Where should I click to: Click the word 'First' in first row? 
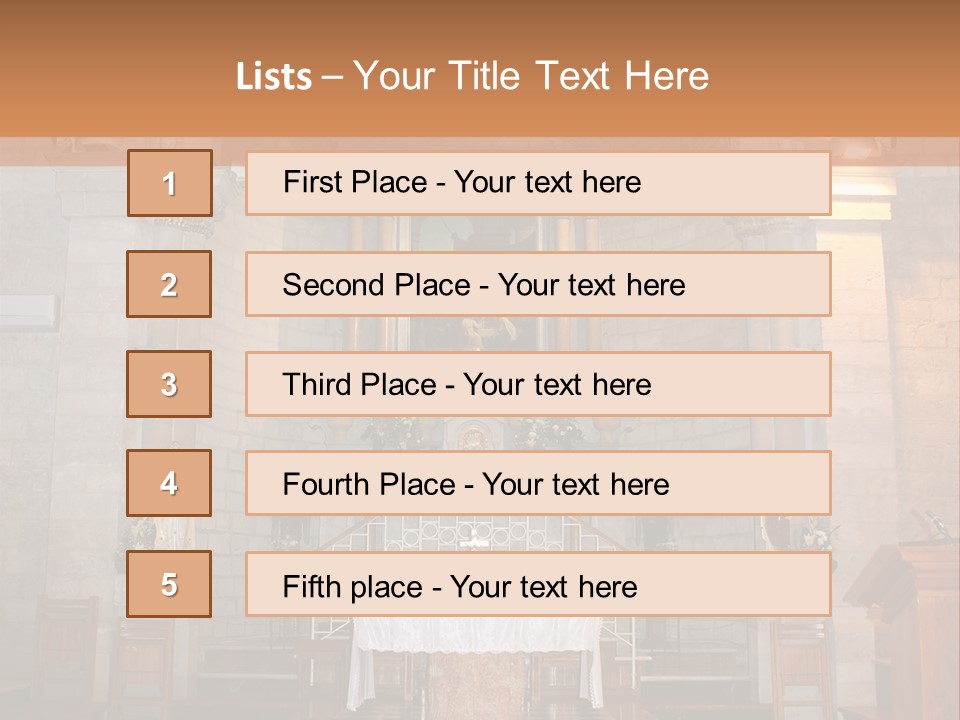coord(310,182)
